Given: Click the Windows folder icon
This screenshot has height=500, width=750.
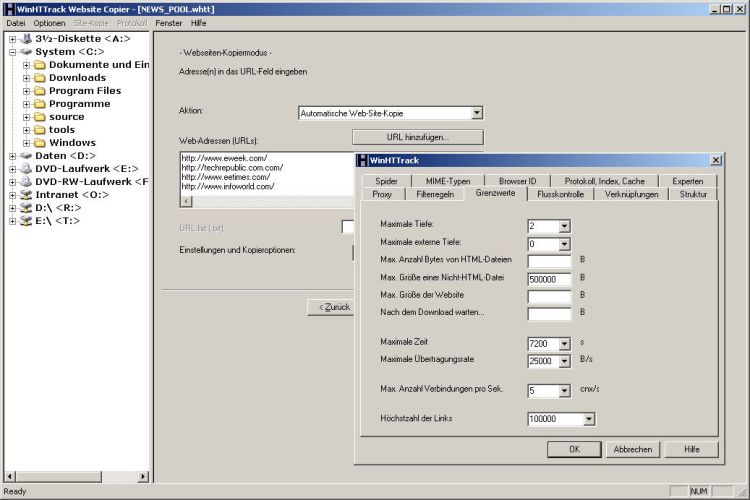Looking at the screenshot, I should coord(40,143).
